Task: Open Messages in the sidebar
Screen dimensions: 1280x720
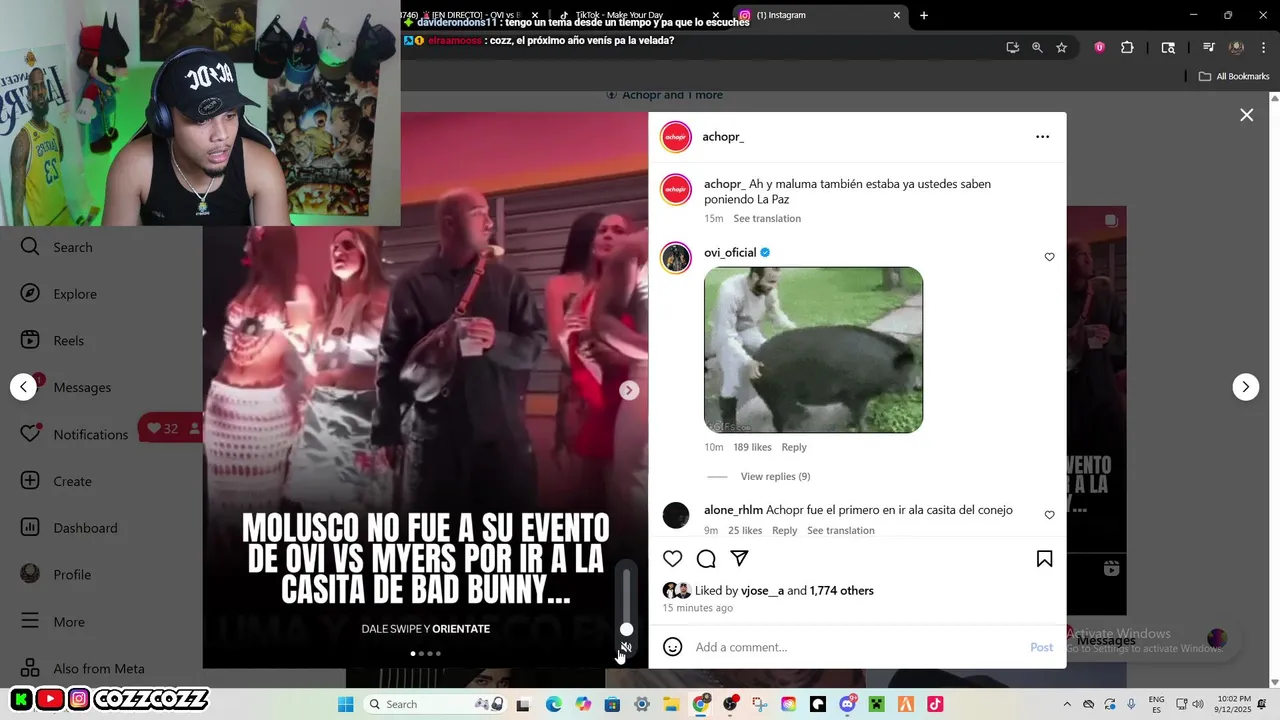Action: pyautogui.click(x=66, y=387)
